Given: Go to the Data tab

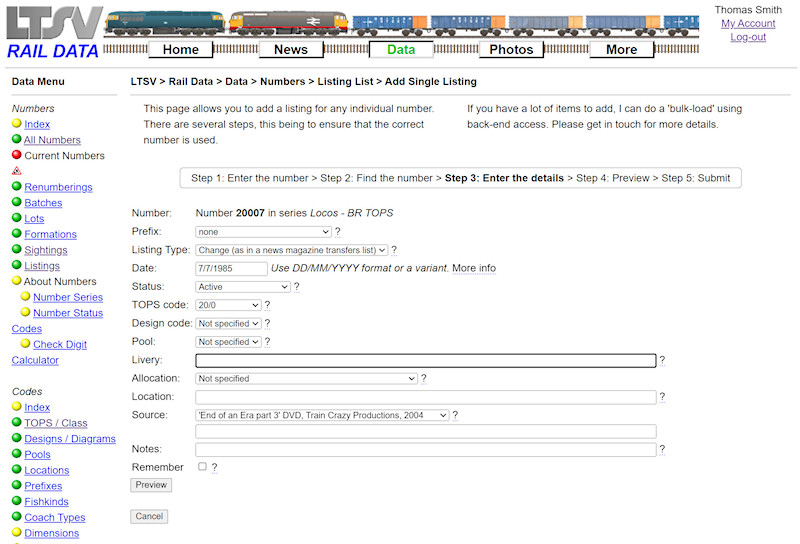Looking at the screenshot, I should (401, 50).
